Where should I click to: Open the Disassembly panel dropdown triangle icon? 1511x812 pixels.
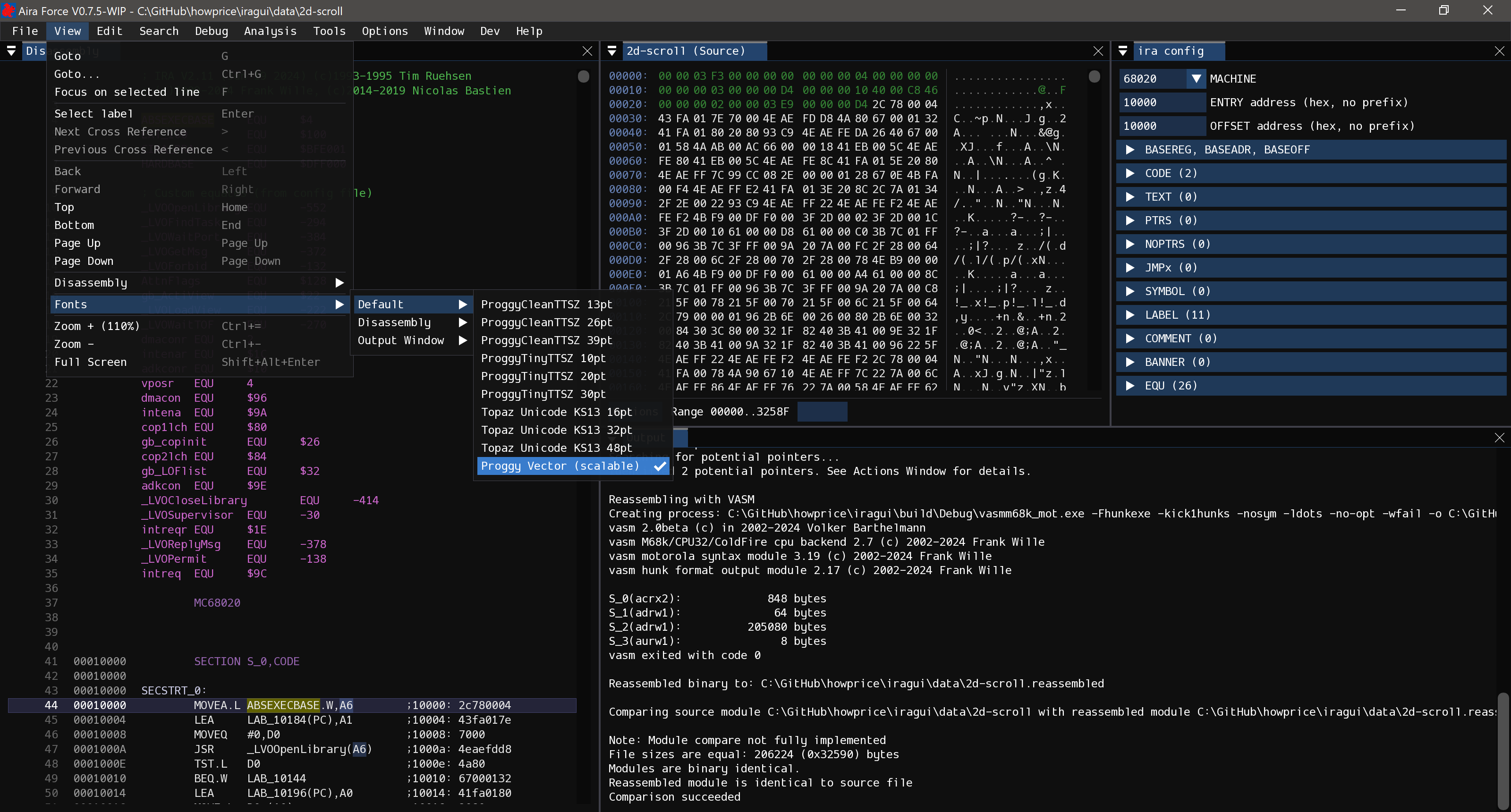pyautogui.click(x=11, y=51)
